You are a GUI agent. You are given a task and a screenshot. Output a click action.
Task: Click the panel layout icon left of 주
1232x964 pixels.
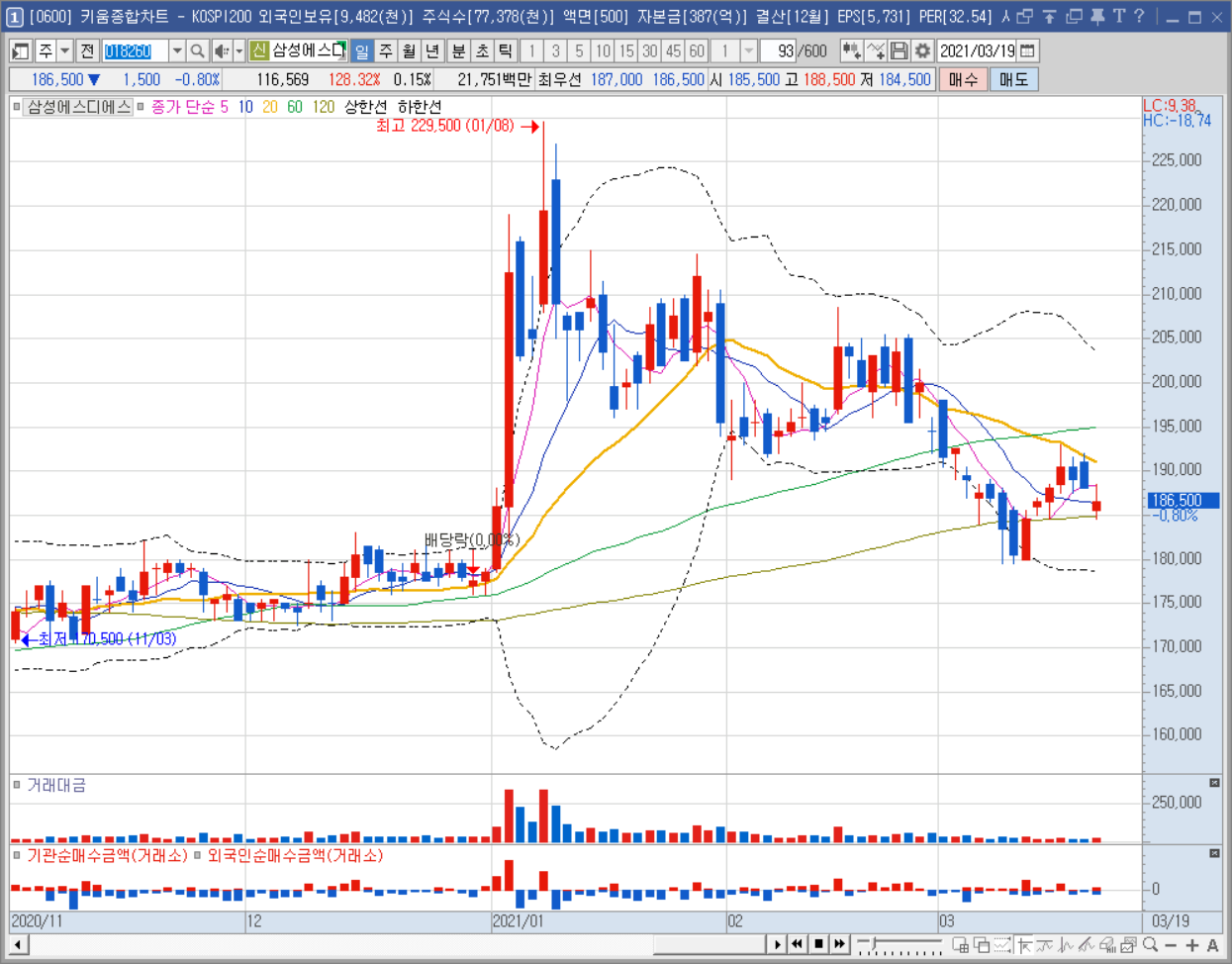point(21,50)
